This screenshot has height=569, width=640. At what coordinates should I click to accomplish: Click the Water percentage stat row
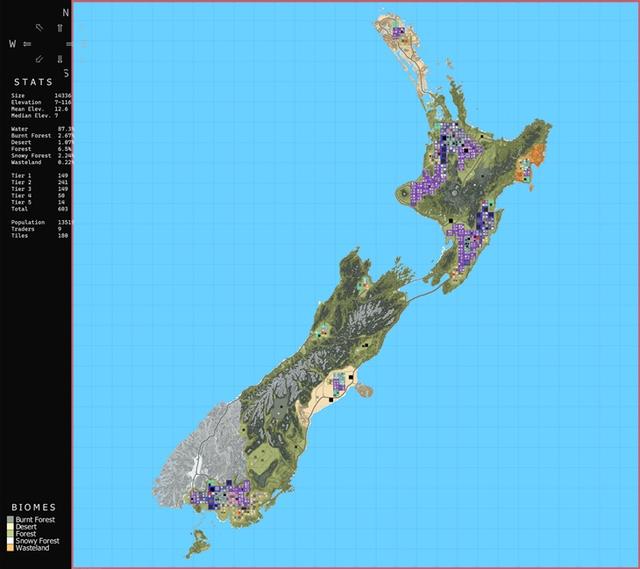click(x=42, y=129)
